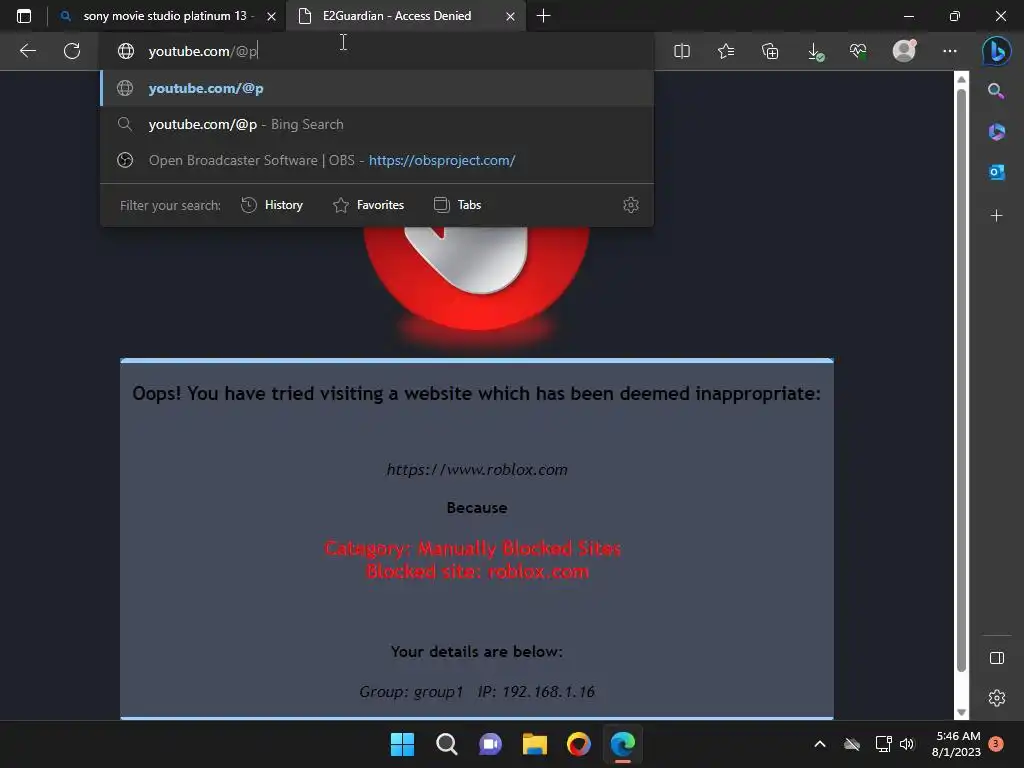Show hidden system tray icons

[x=820, y=744]
